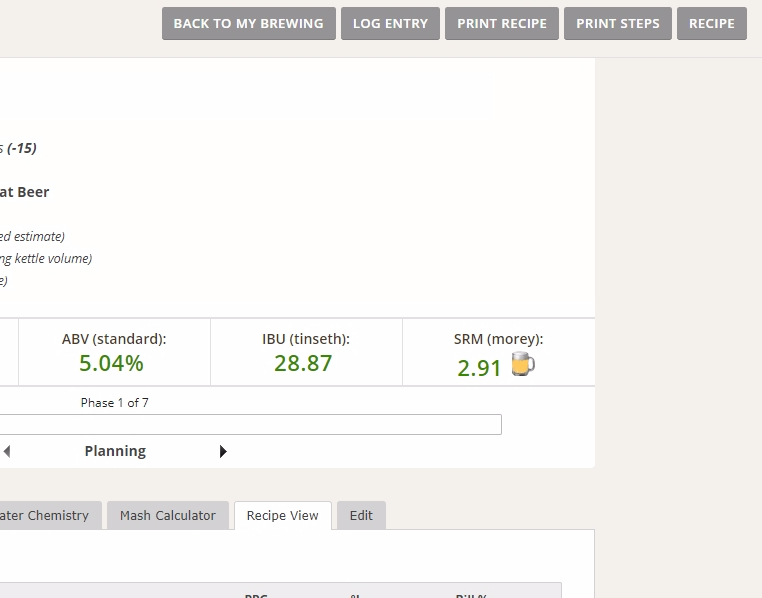Click the 28.87 IBU value
Image resolution: width=762 pixels, height=598 pixels.
click(303, 363)
